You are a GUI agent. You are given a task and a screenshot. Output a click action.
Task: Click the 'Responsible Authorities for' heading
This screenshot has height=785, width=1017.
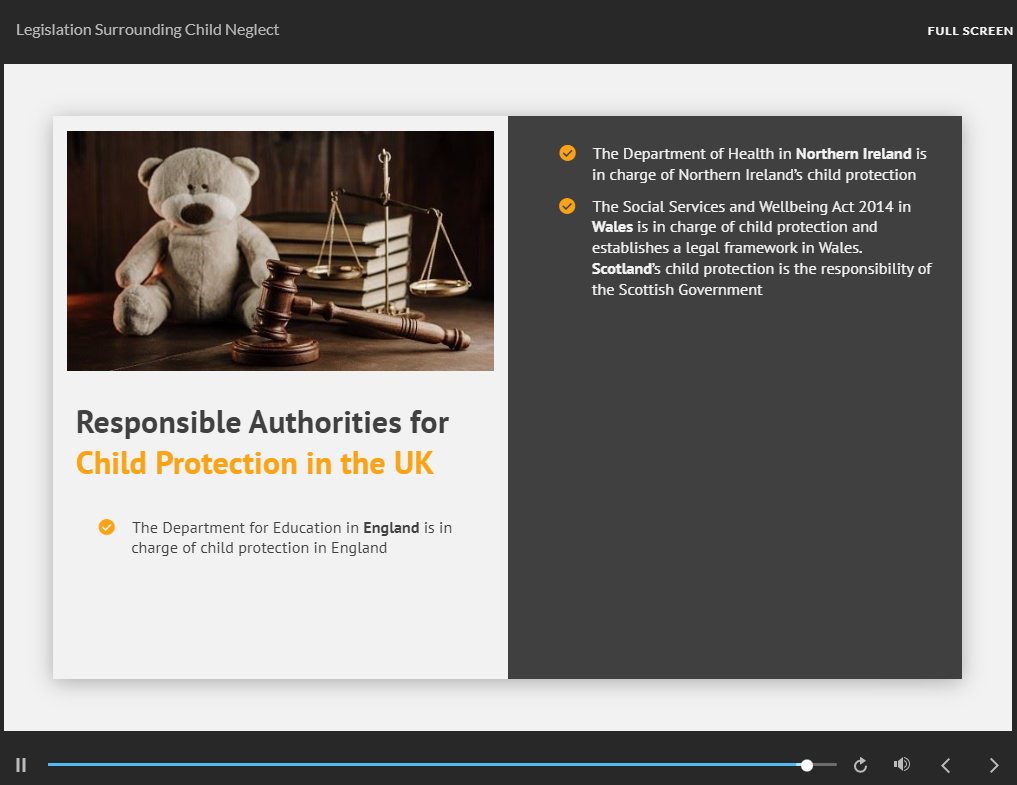[262, 422]
